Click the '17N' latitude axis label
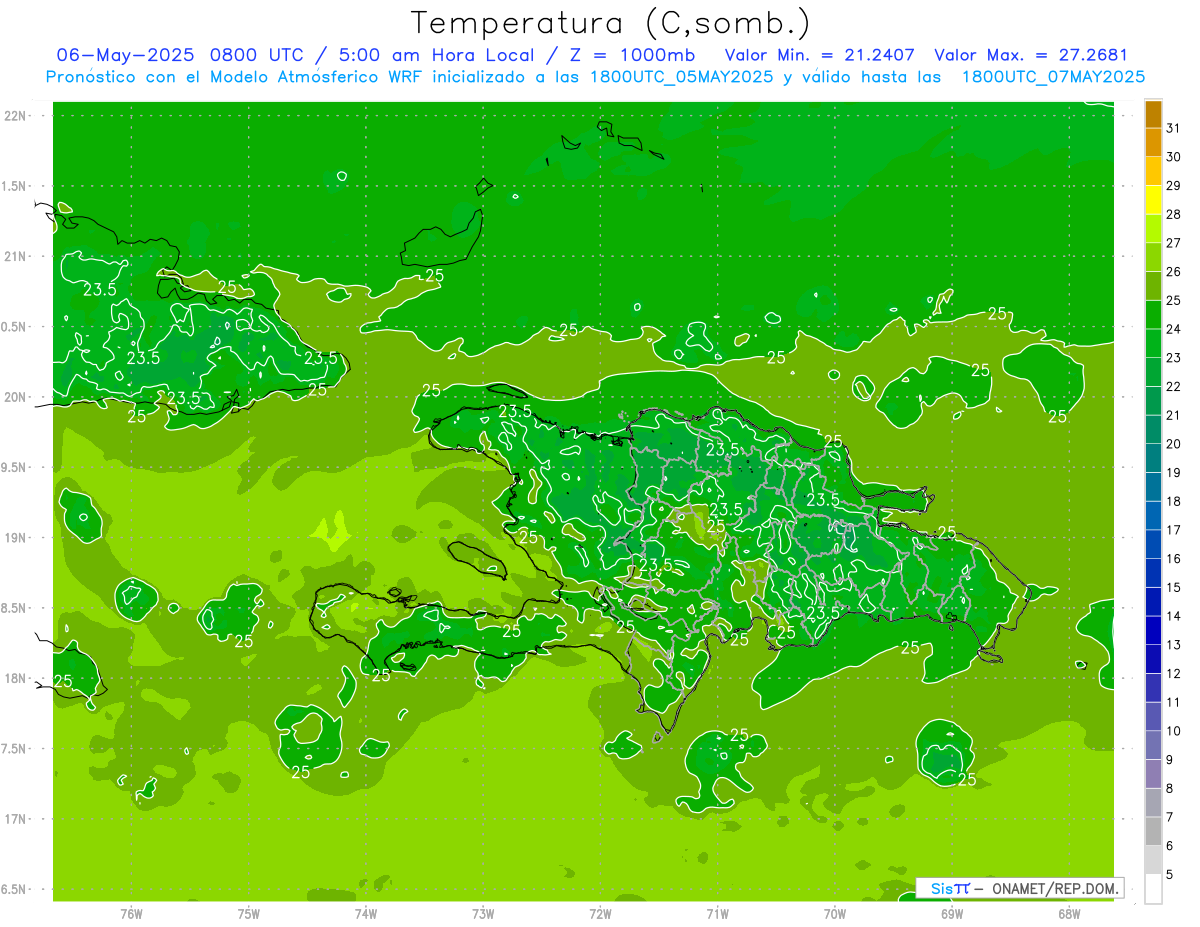Screen dimensions: 1200x927 16,819
